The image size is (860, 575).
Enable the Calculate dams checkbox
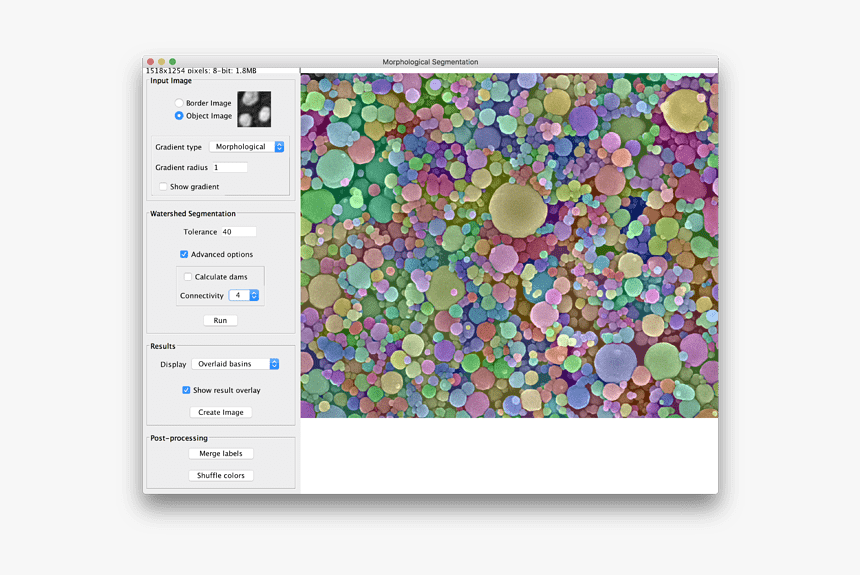pyautogui.click(x=187, y=277)
